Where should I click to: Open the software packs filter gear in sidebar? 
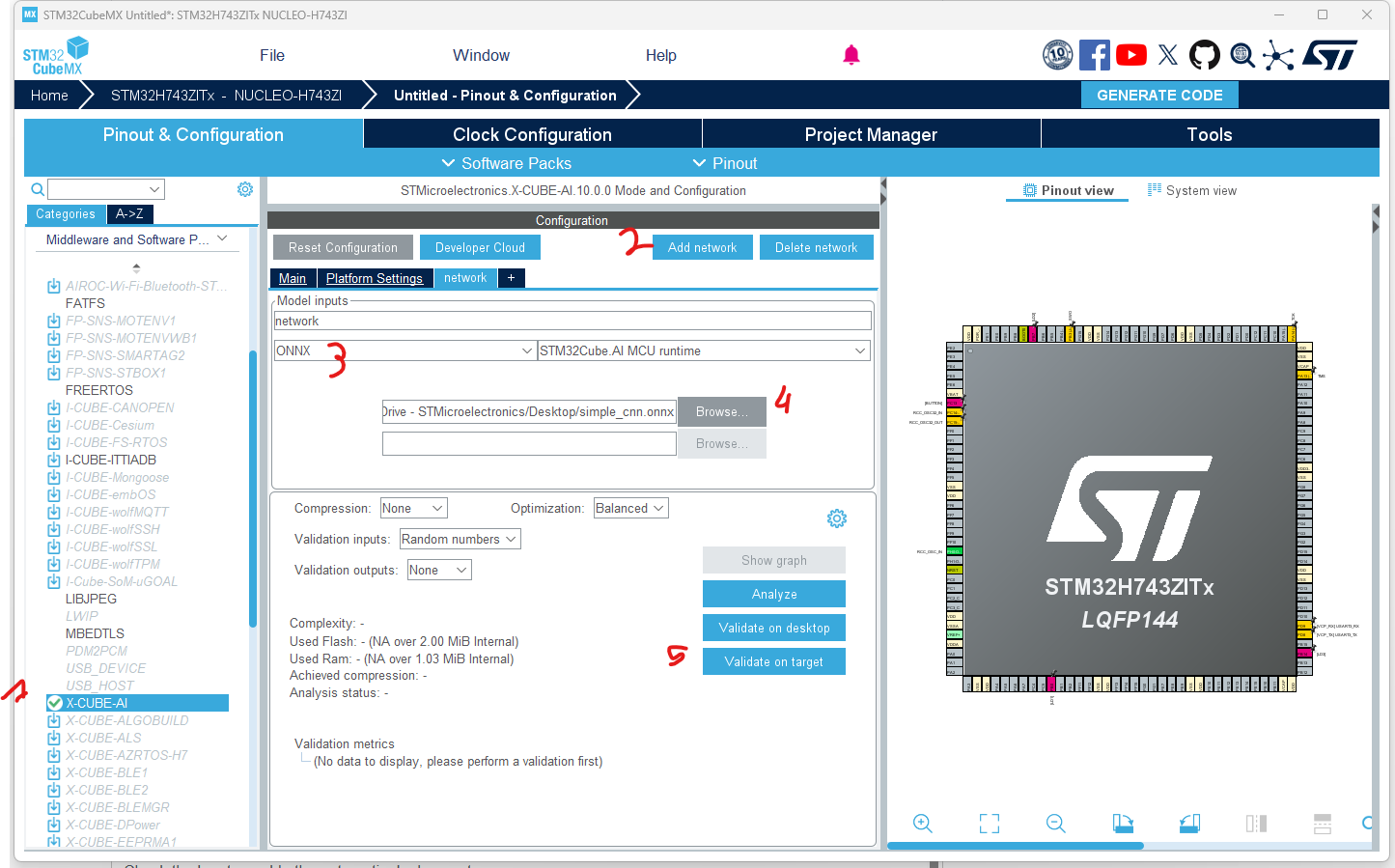[244, 188]
